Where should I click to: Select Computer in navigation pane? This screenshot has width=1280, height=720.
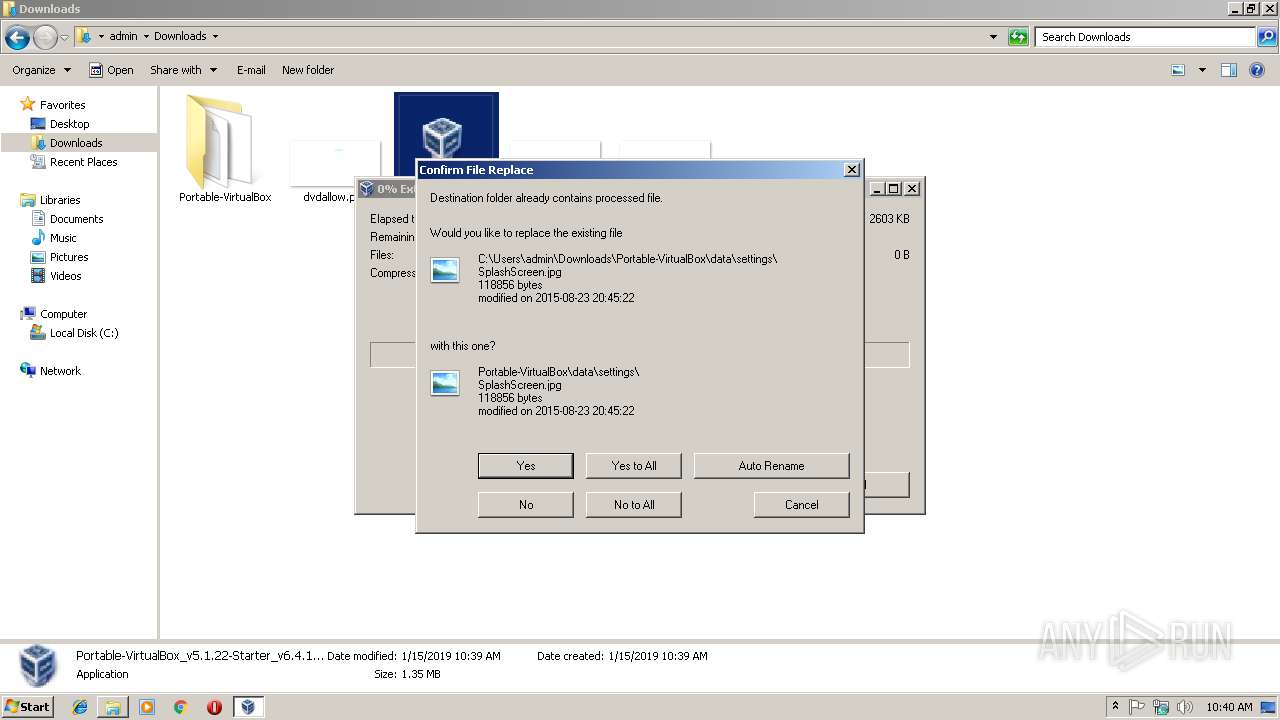point(63,314)
